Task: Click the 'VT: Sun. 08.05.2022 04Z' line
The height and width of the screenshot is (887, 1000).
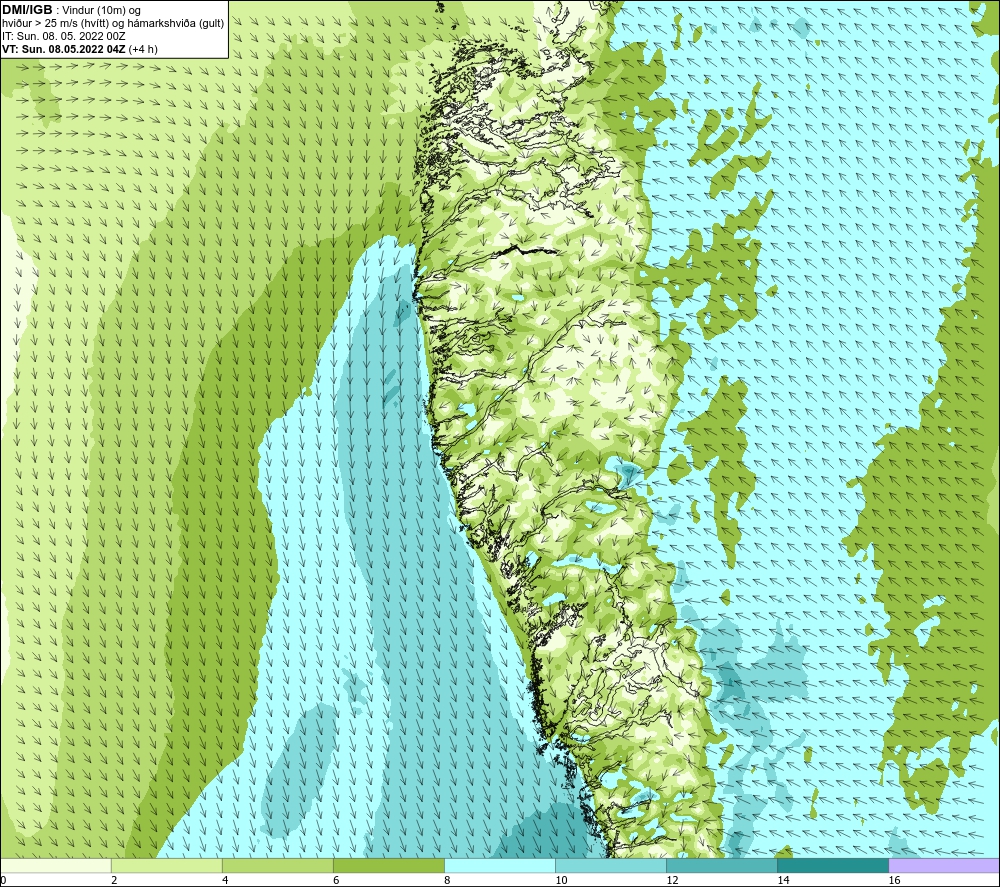Action: coord(64,49)
